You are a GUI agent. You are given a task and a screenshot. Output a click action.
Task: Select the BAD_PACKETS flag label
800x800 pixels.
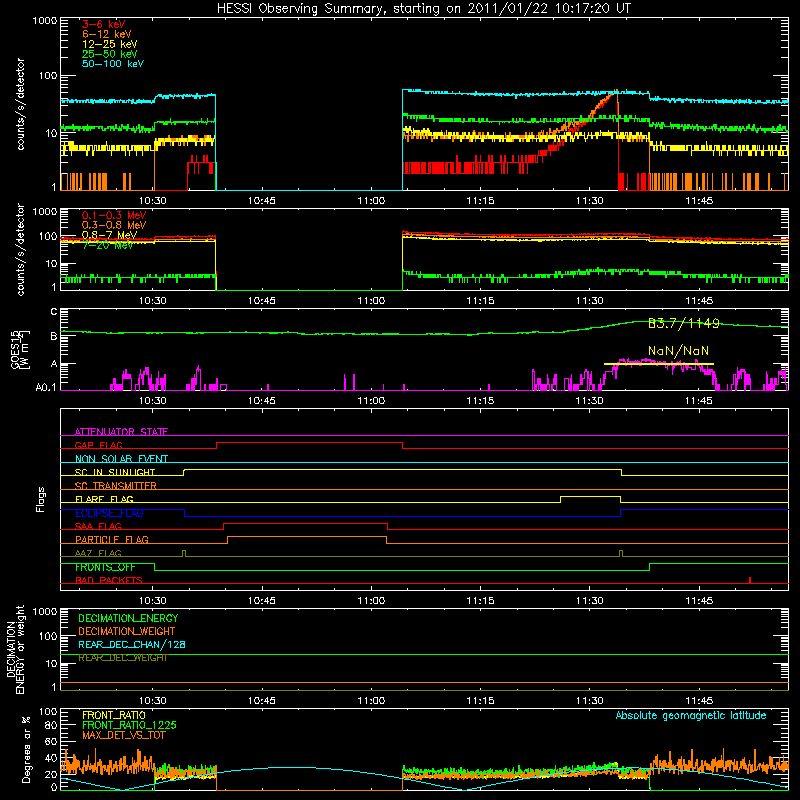pos(109,580)
